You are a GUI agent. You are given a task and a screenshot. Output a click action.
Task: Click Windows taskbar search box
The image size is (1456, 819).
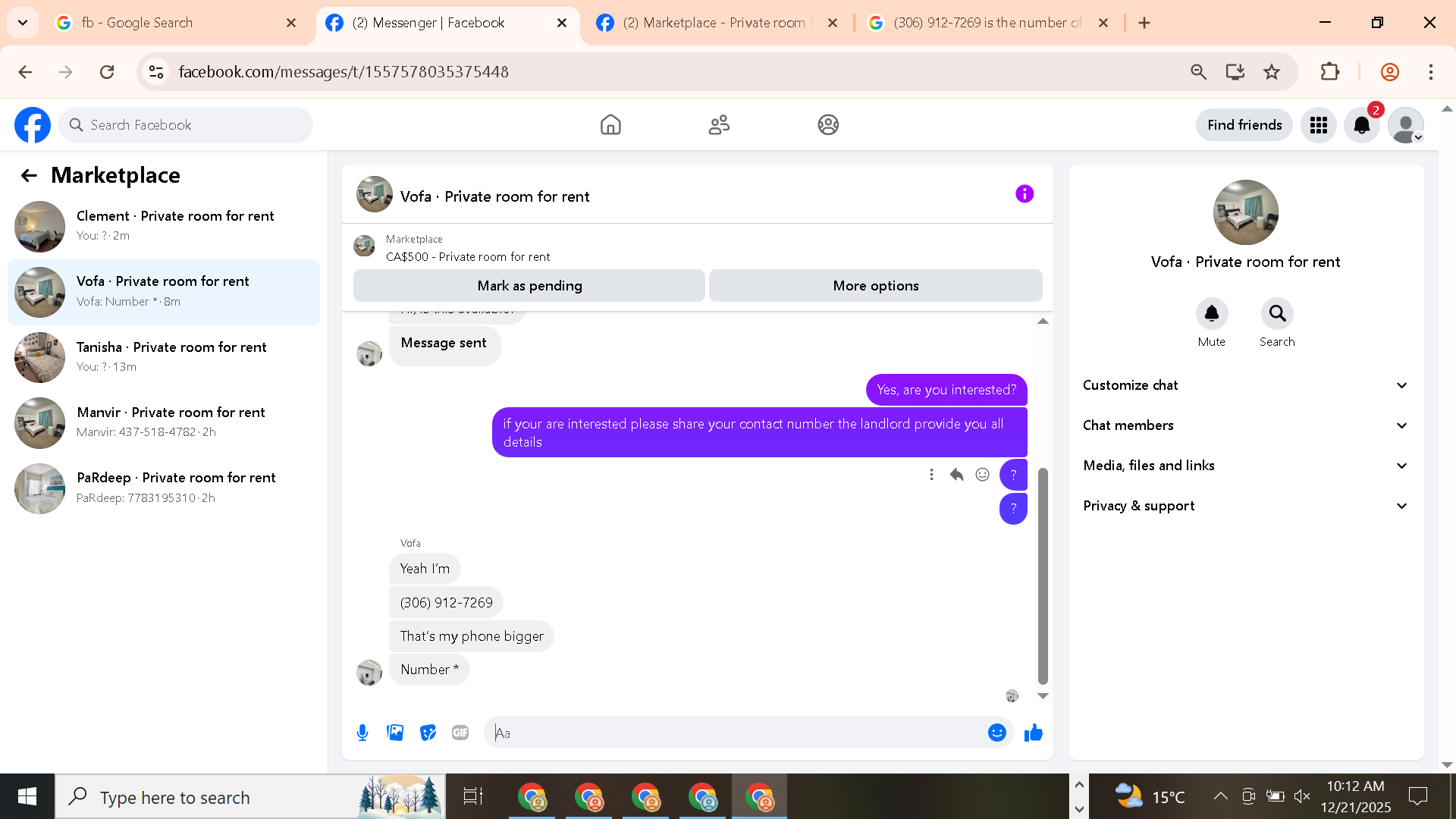pyautogui.click(x=250, y=796)
